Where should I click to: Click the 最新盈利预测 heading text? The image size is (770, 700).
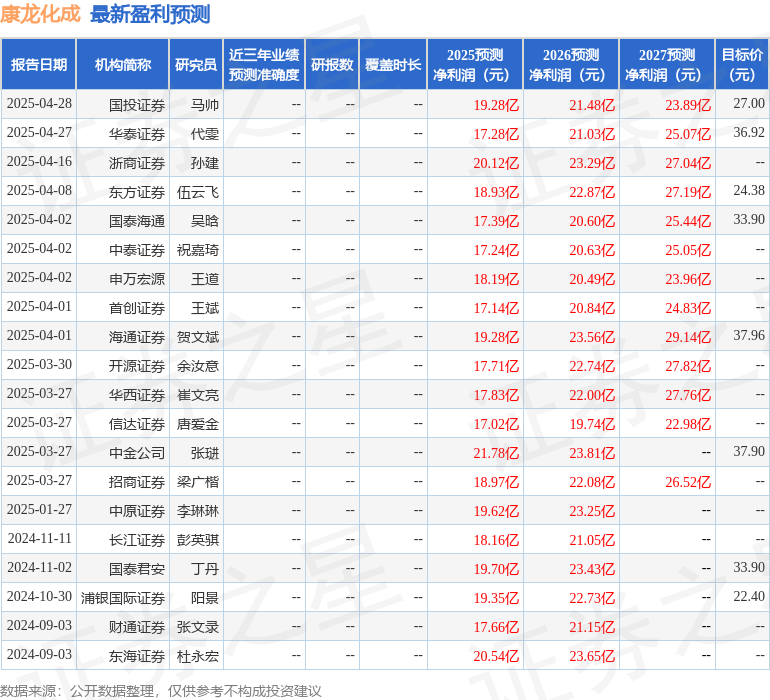pyautogui.click(x=150, y=14)
